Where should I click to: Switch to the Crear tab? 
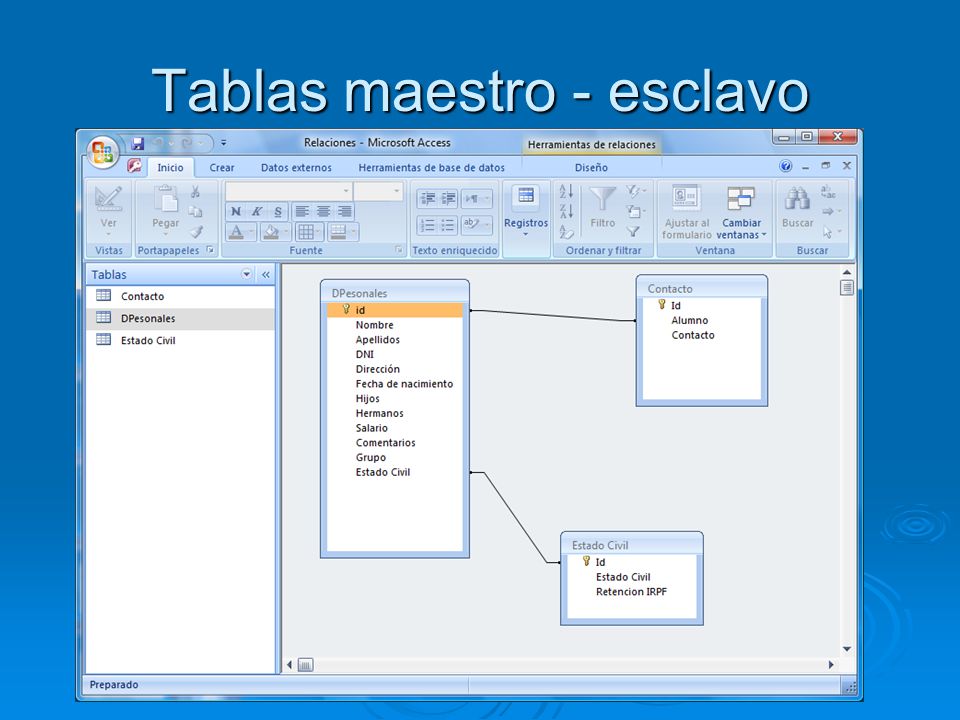click(222, 167)
